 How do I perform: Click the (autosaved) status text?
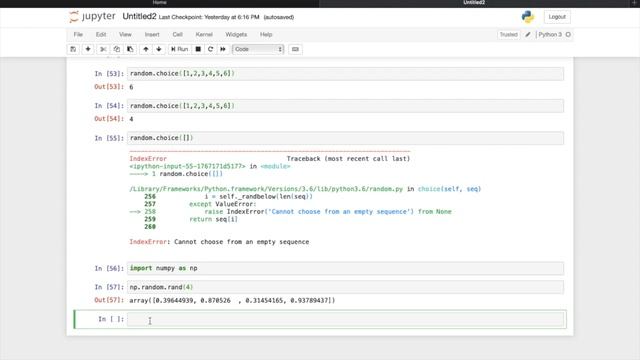click(x=279, y=17)
